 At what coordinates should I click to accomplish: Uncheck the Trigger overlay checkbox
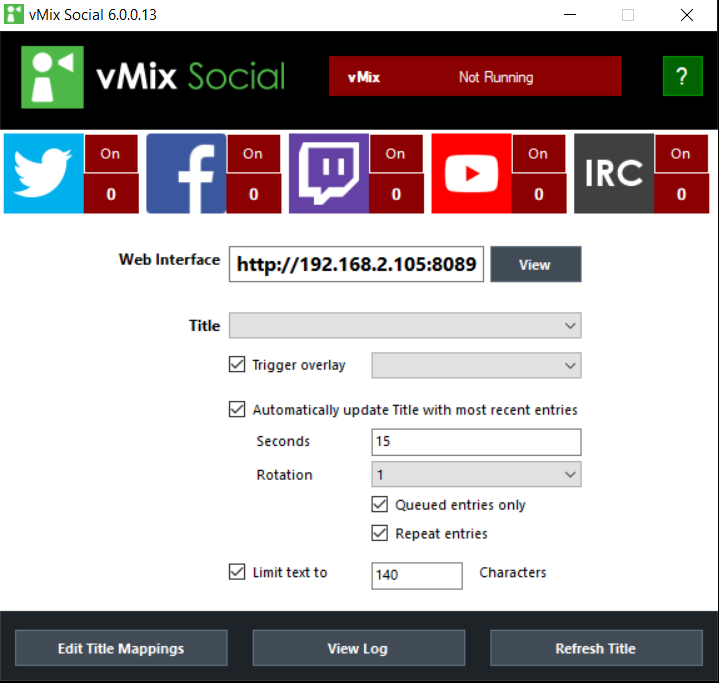pos(237,365)
